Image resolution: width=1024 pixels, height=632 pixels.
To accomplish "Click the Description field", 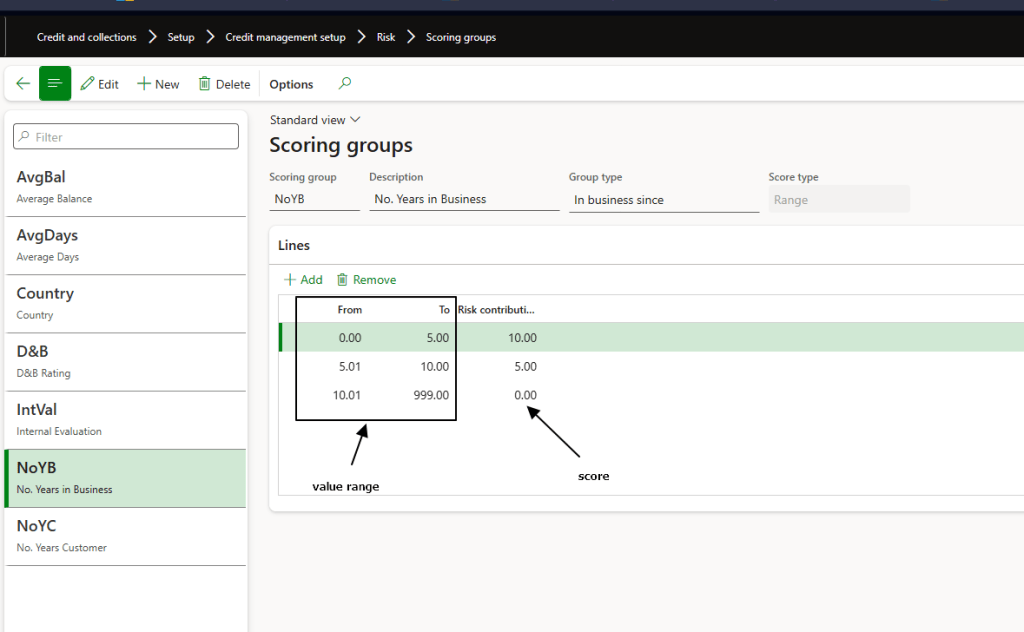I will tap(463, 200).
